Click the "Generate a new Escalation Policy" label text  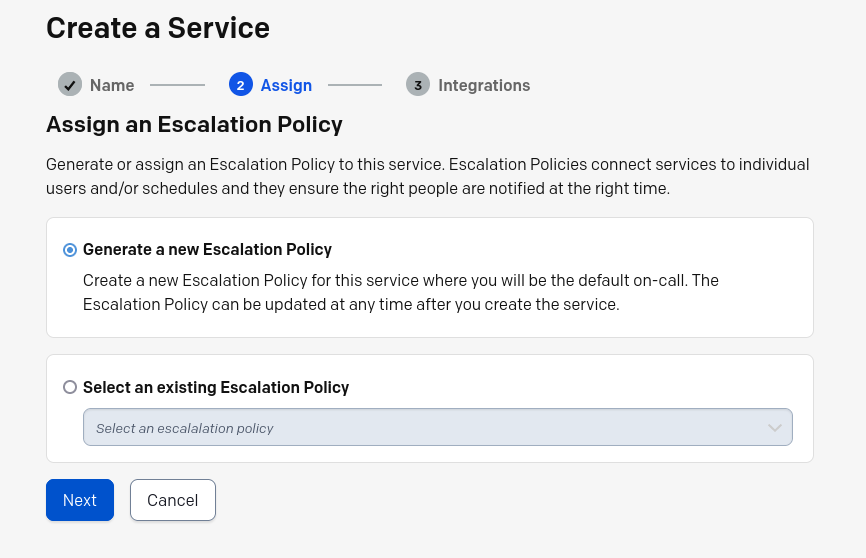point(207,250)
